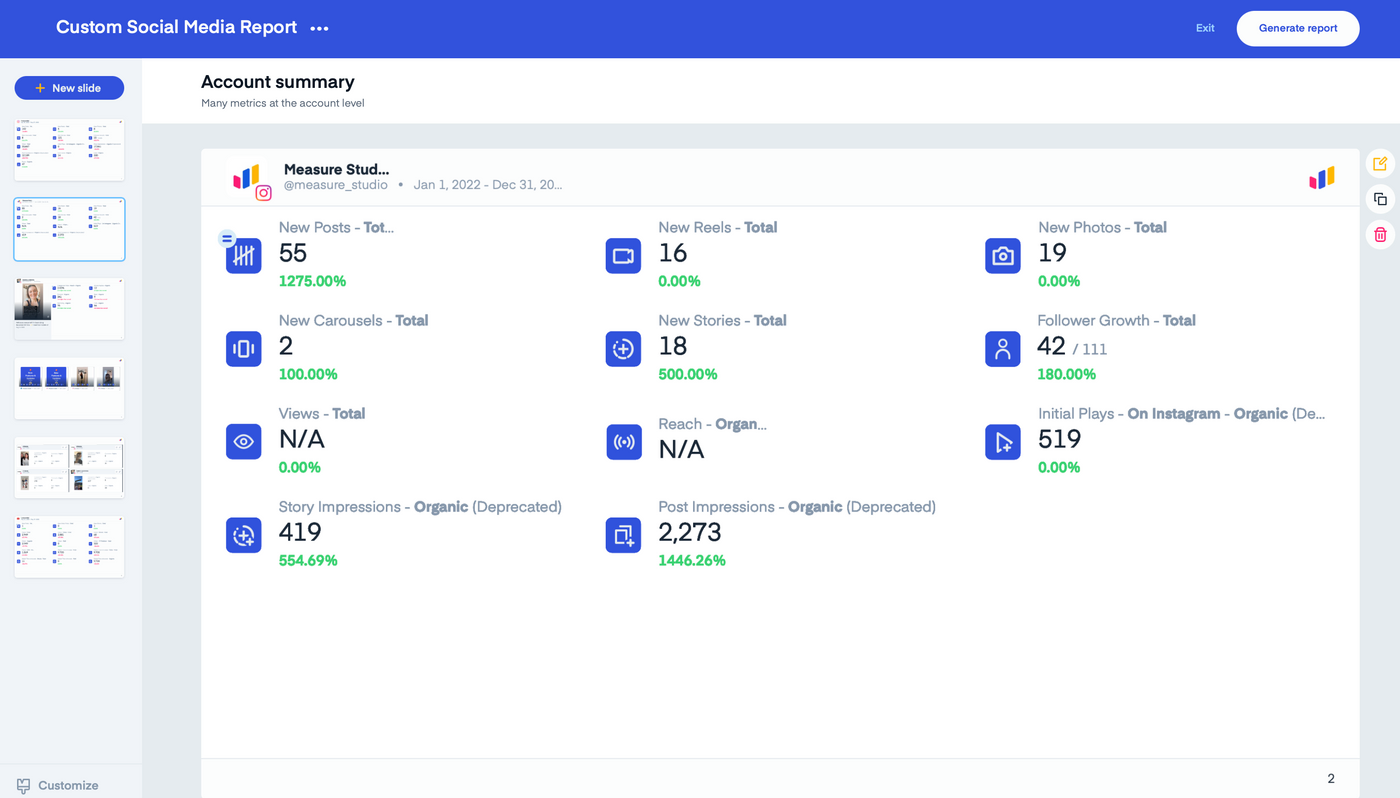Click the duplicate slide icon

[x=1380, y=199]
